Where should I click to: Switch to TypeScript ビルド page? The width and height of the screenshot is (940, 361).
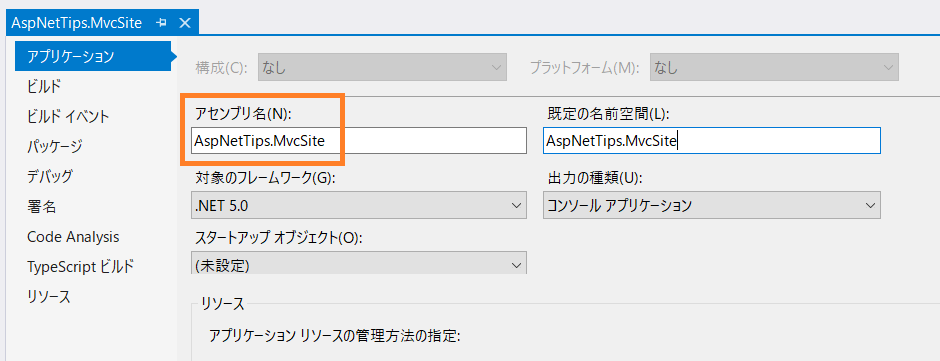click(80, 267)
